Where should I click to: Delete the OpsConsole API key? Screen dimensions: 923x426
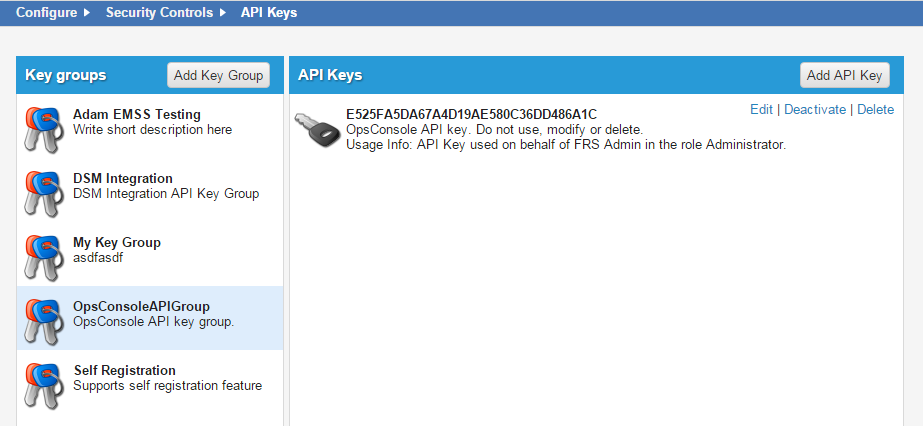click(875, 109)
